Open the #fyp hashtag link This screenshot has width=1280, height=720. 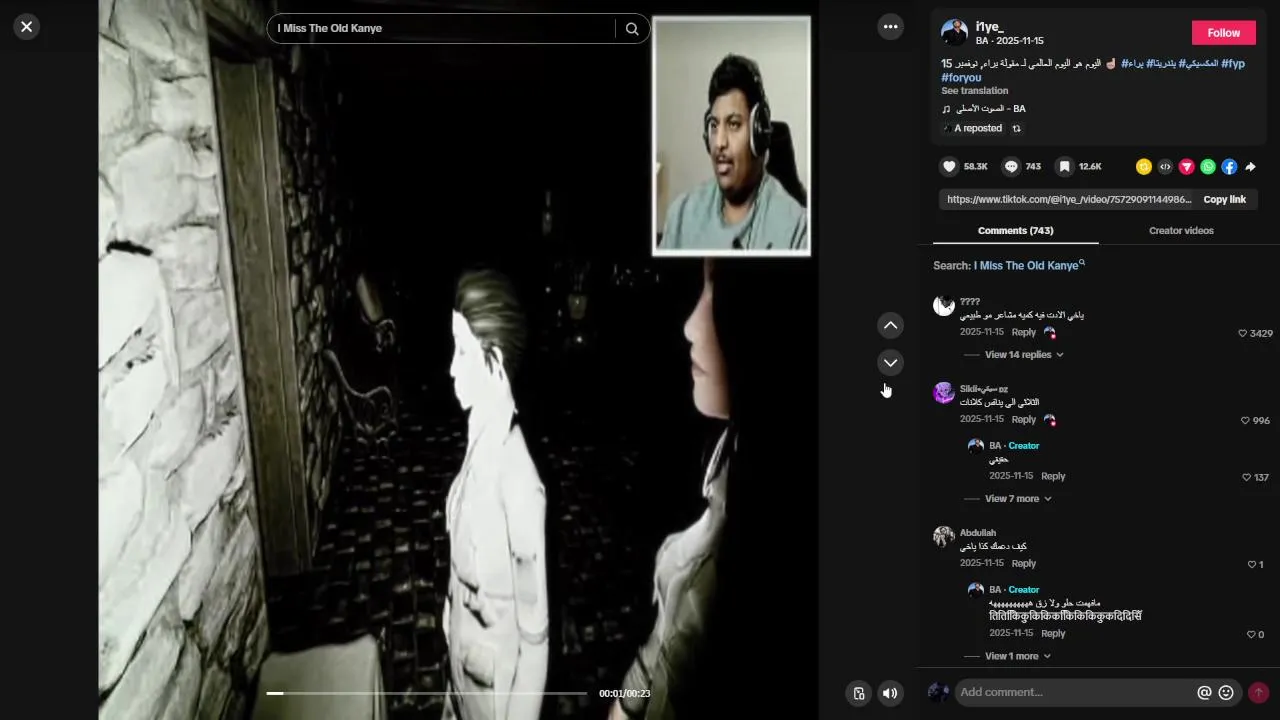[x=1233, y=63]
